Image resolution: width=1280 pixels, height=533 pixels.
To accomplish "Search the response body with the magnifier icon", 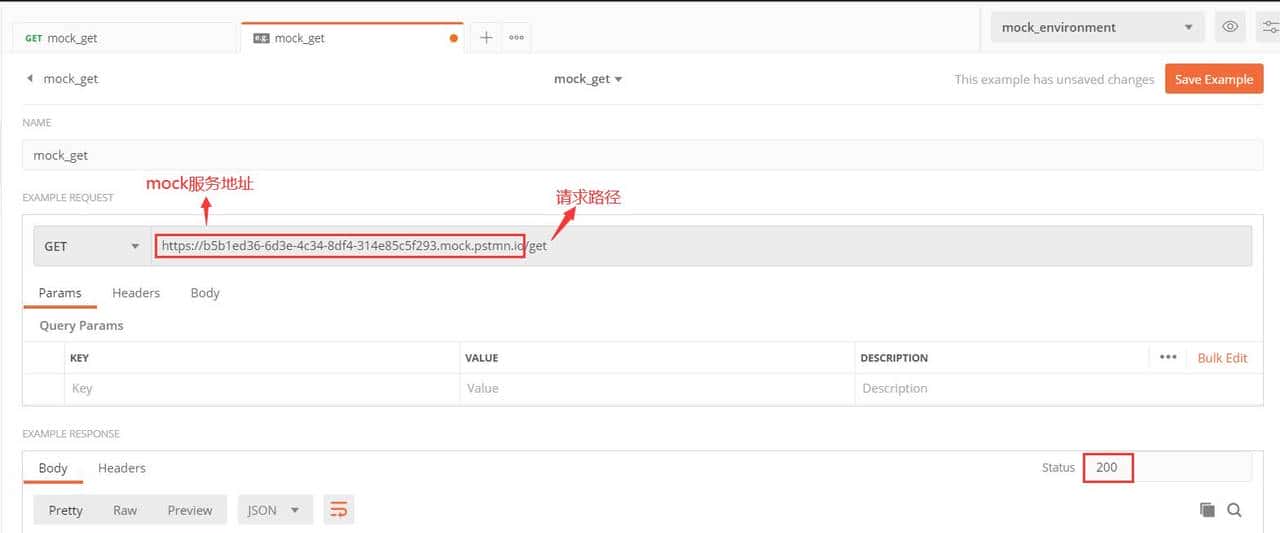I will (1234, 510).
